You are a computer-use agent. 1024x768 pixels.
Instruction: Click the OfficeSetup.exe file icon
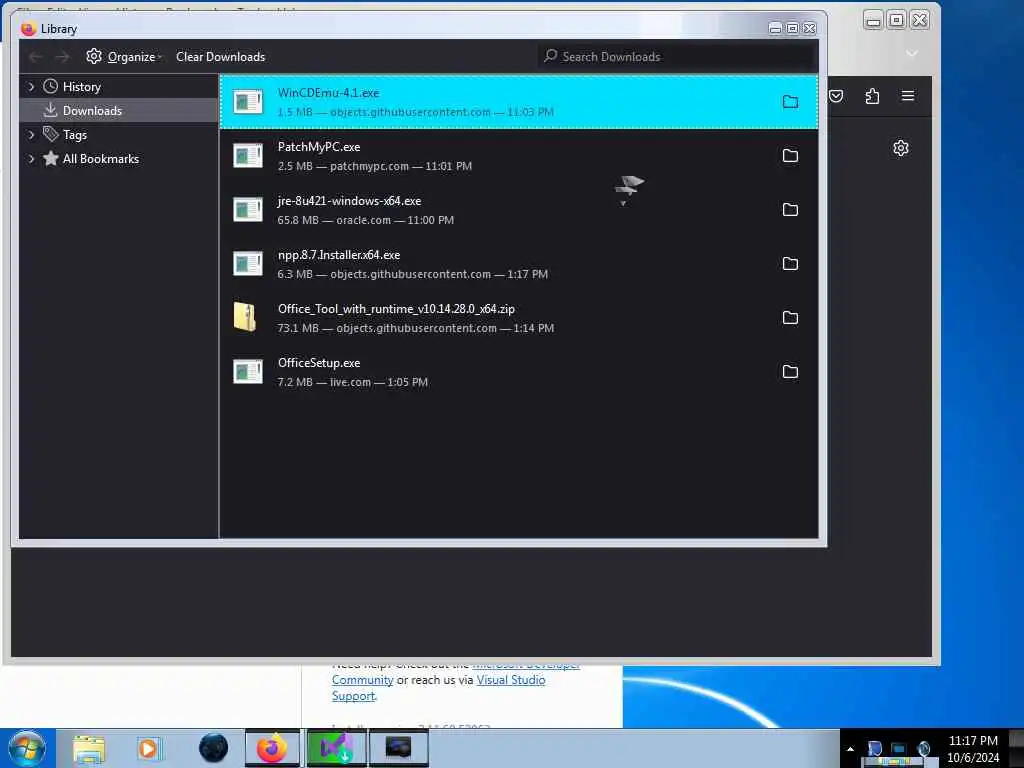pos(248,372)
